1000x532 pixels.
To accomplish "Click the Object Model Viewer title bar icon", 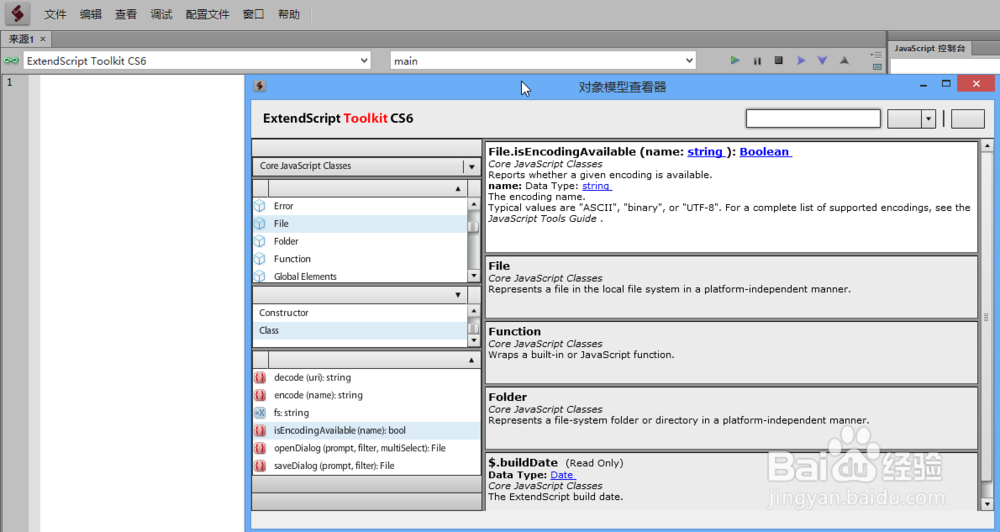I will 260,86.
